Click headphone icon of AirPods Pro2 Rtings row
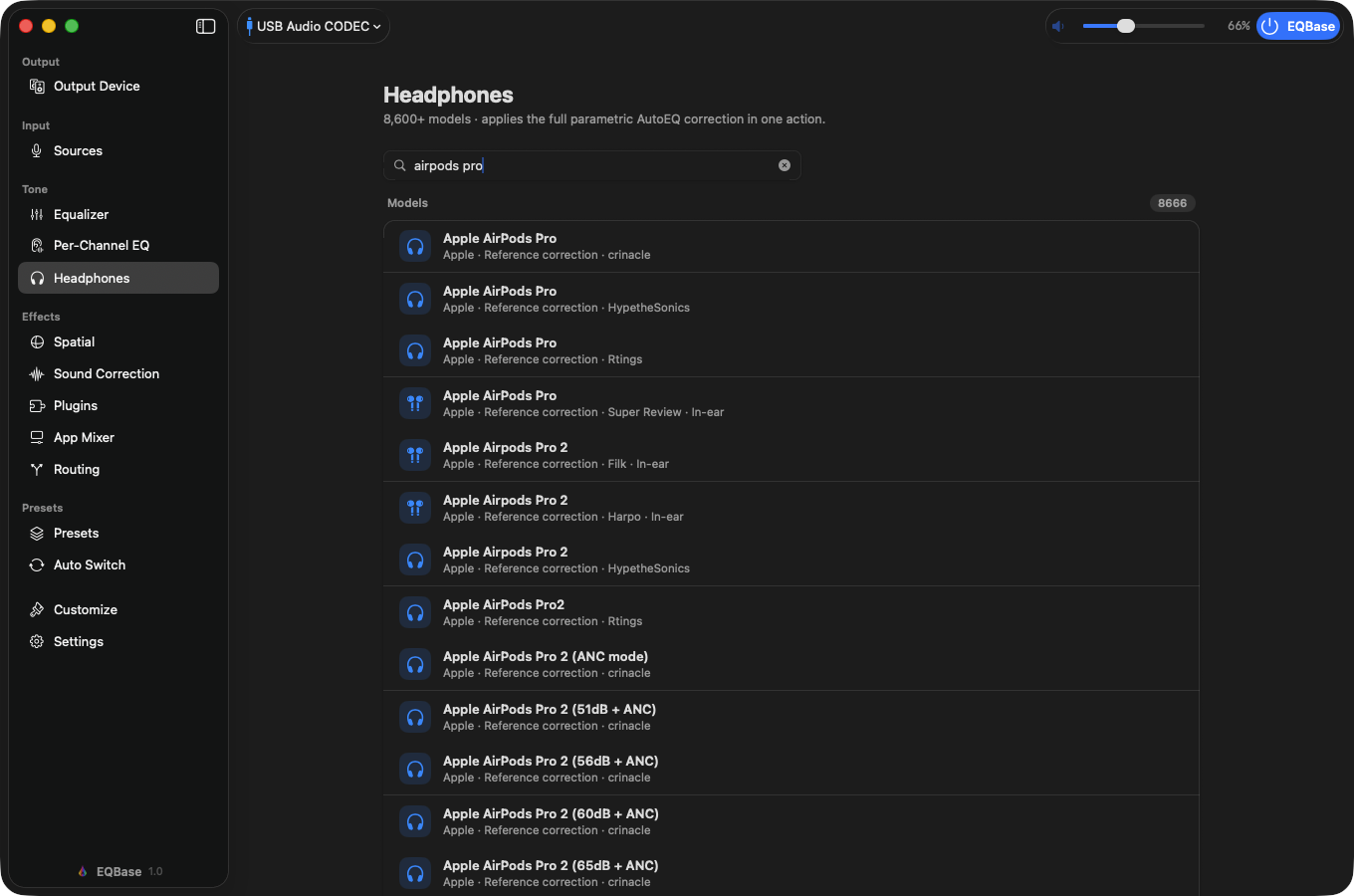The width and height of the screenshot is (1354, 896). 415,612
